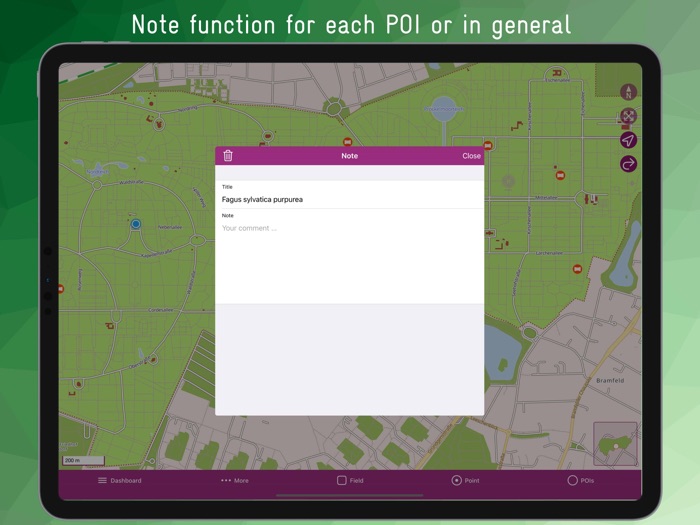This screenshot has height=525, width=700.
Task: Switch to the Field tab
Action: [350, 480]
